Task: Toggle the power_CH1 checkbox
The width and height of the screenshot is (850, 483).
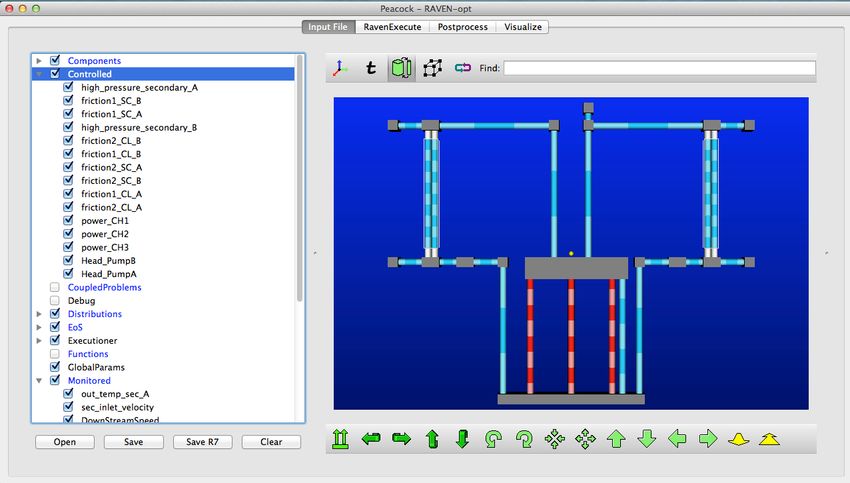Action: [x=68, y=220]
